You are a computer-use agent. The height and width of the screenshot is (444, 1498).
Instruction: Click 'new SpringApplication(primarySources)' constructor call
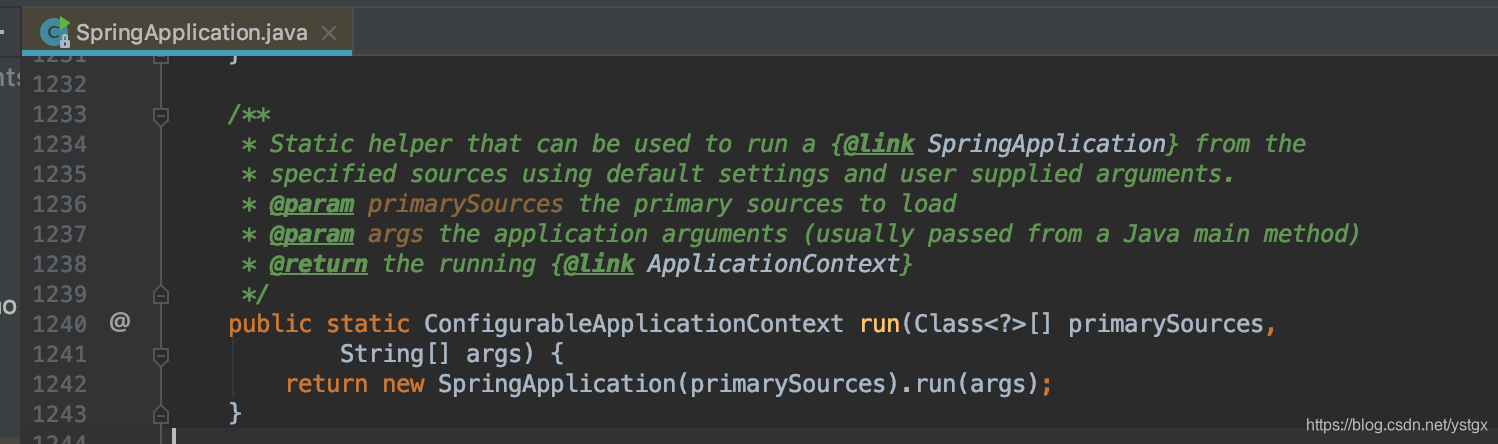[x=643, y=384]
